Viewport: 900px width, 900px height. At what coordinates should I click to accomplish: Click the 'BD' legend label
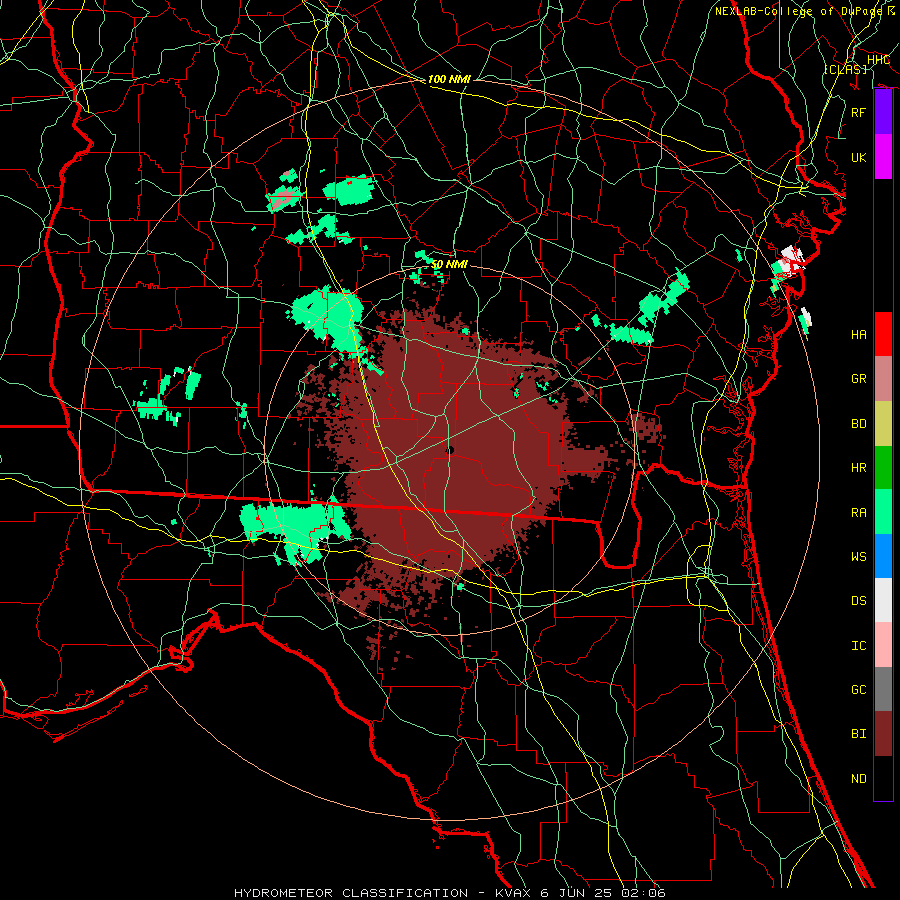coord(859,424)
